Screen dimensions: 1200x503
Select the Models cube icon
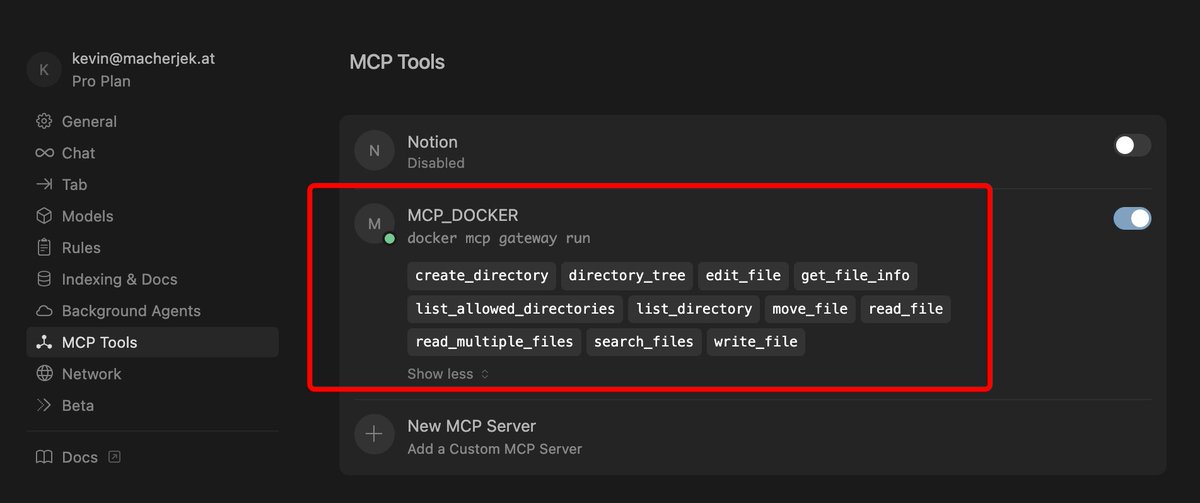point(44,216)
